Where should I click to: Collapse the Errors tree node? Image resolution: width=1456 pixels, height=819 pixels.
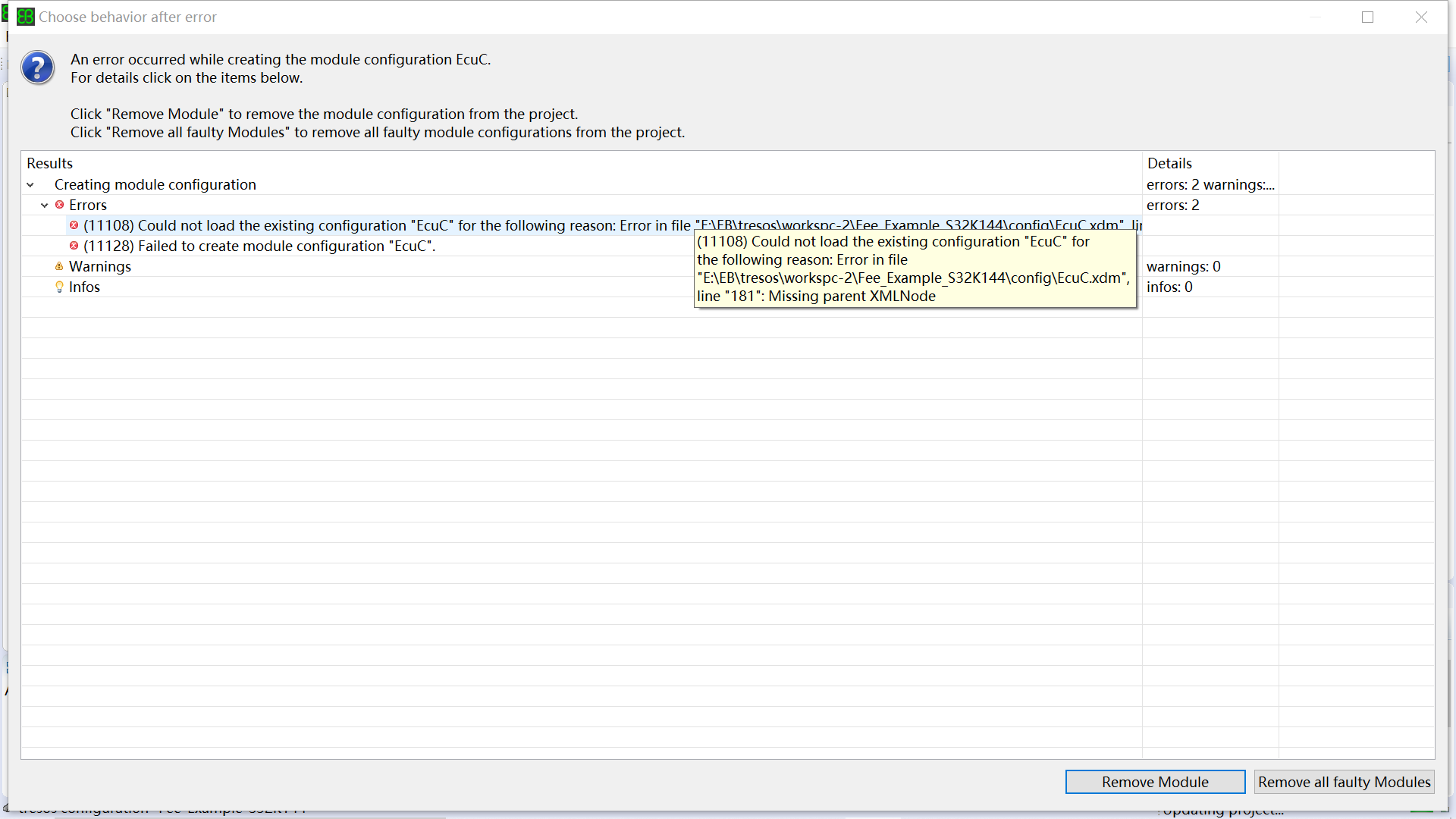[45, 205]
